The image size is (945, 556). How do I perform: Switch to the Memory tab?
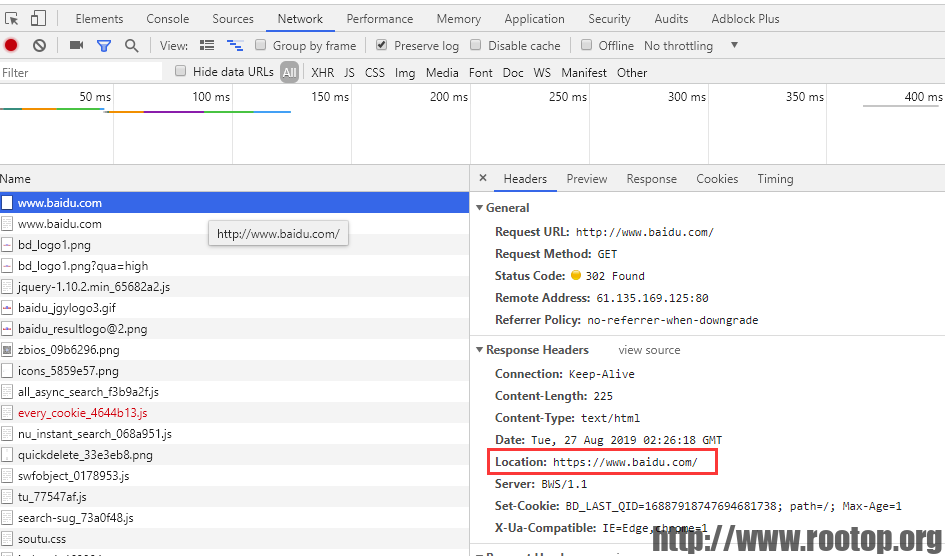[459, 19]
